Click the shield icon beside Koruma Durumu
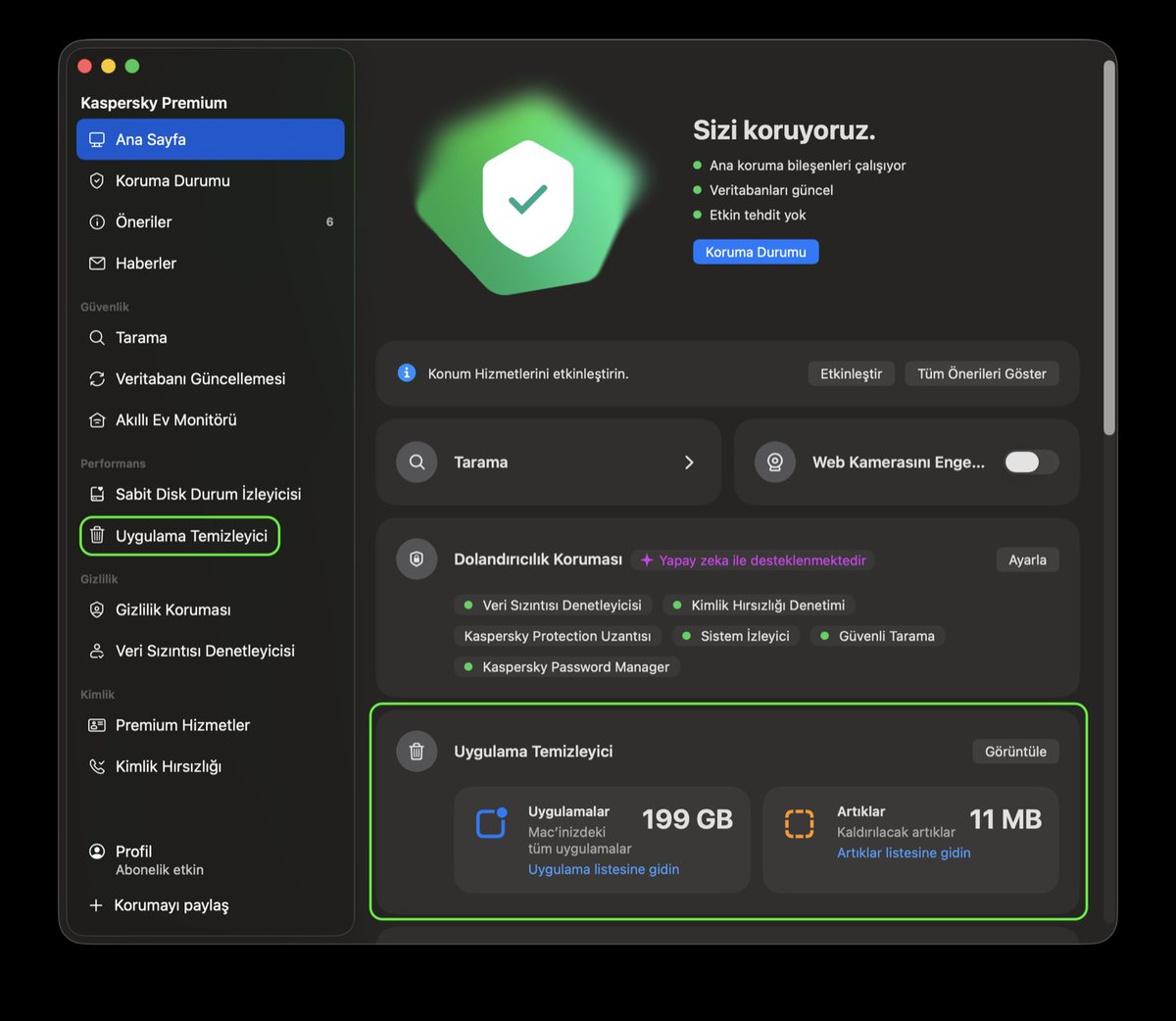The height and width of the screenshot is (1021, 1176). (x=97, y=180)
